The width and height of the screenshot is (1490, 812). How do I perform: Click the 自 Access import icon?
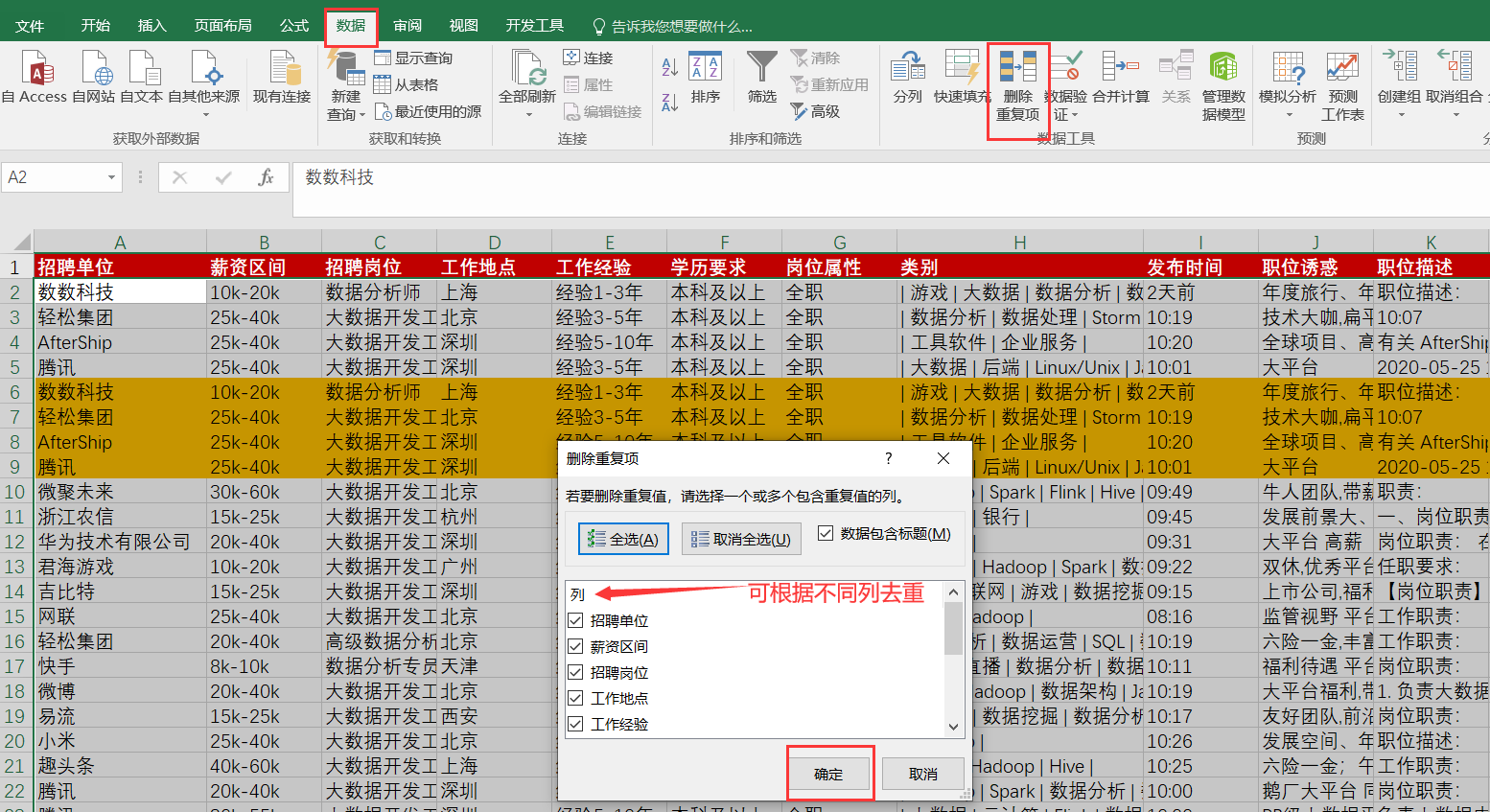(x=35, y=77)
